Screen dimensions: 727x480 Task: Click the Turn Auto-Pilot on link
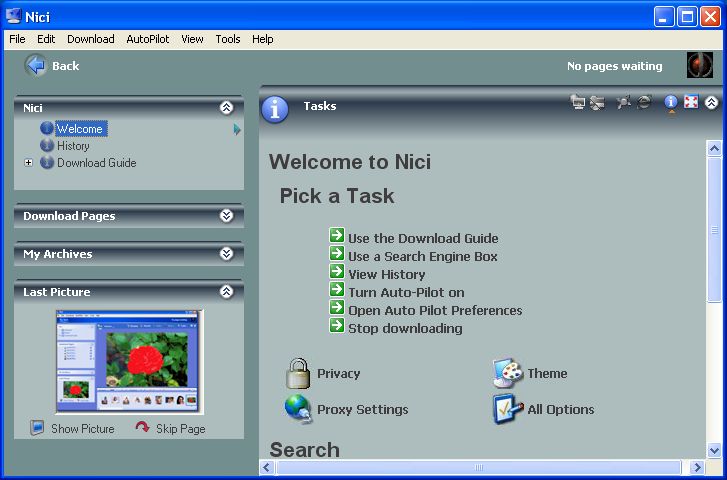406,293
